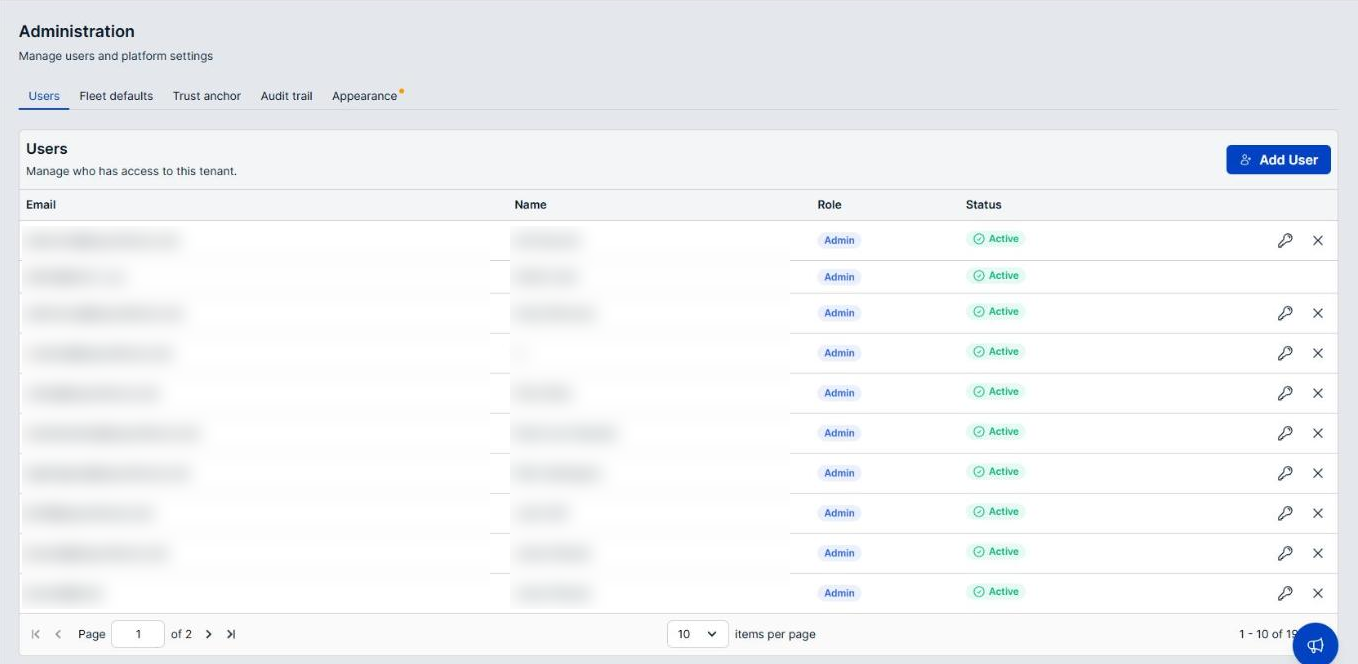
Task: Jump to the first page of users
Action: (36, 634)
